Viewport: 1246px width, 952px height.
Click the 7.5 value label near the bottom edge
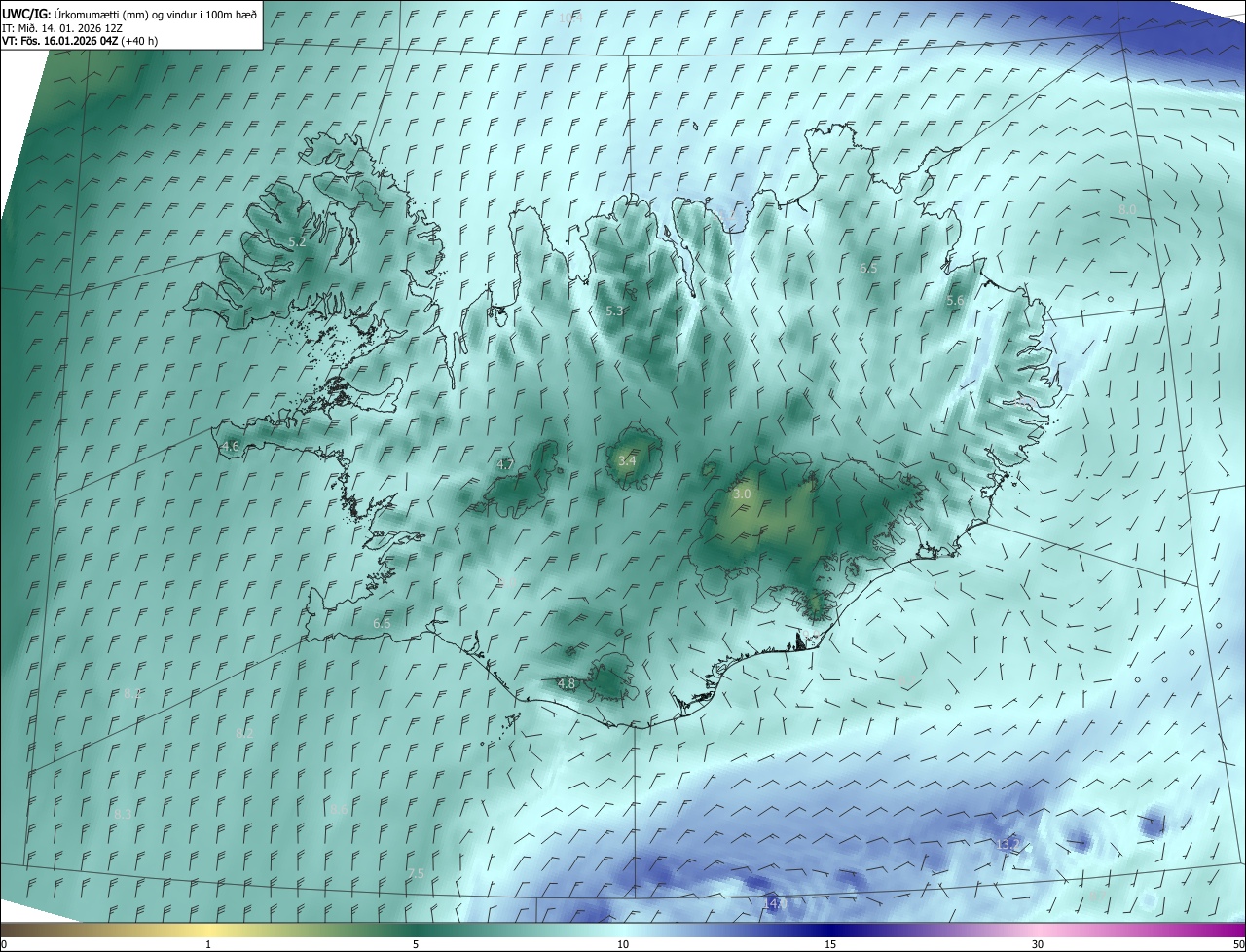tap(416, 874)
